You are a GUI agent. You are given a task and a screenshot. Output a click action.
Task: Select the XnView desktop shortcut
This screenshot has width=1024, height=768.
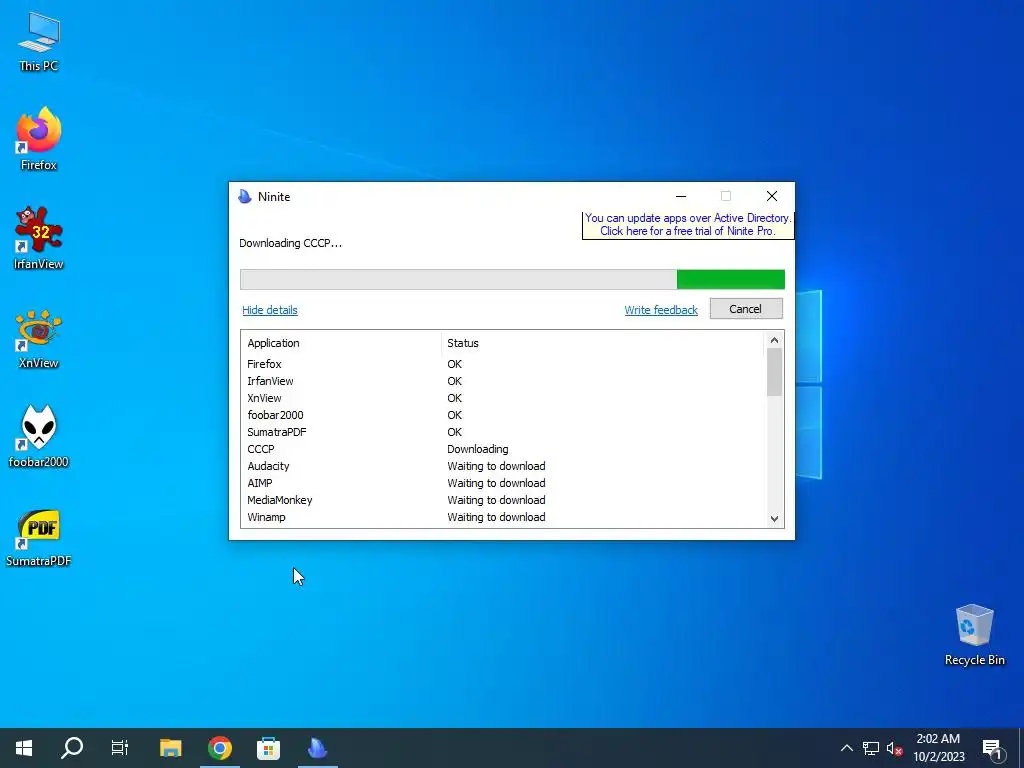(39, 338)
